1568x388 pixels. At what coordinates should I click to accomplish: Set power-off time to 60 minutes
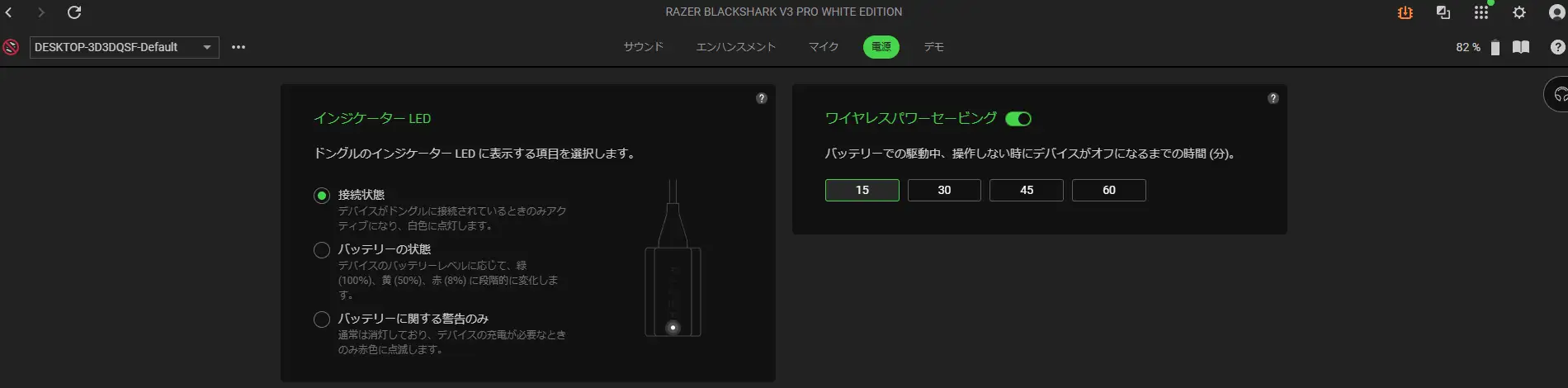[x=1109, y=190]
